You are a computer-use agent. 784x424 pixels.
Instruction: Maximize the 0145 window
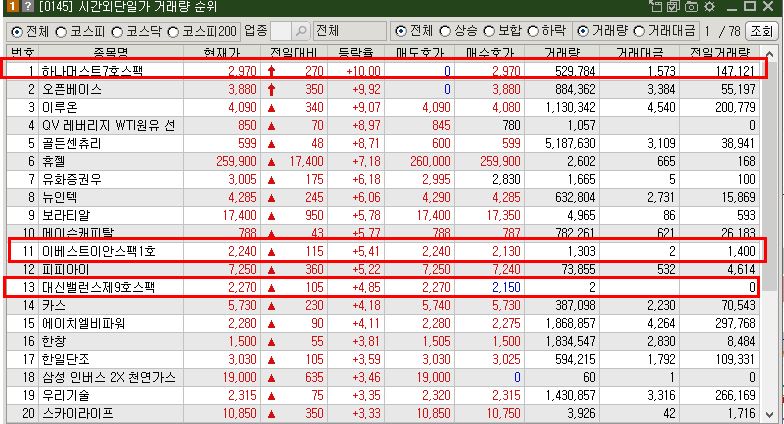click(x=750, y=6)
